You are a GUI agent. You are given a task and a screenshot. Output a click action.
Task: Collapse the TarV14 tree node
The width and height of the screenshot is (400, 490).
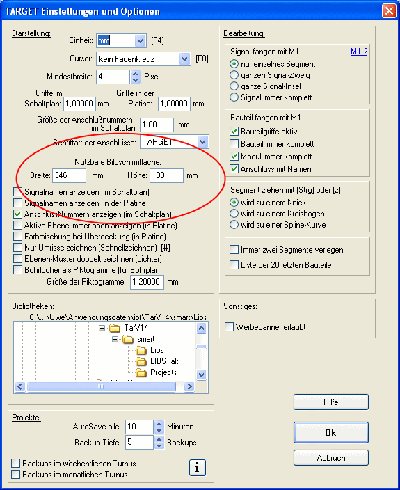[102, 328]
